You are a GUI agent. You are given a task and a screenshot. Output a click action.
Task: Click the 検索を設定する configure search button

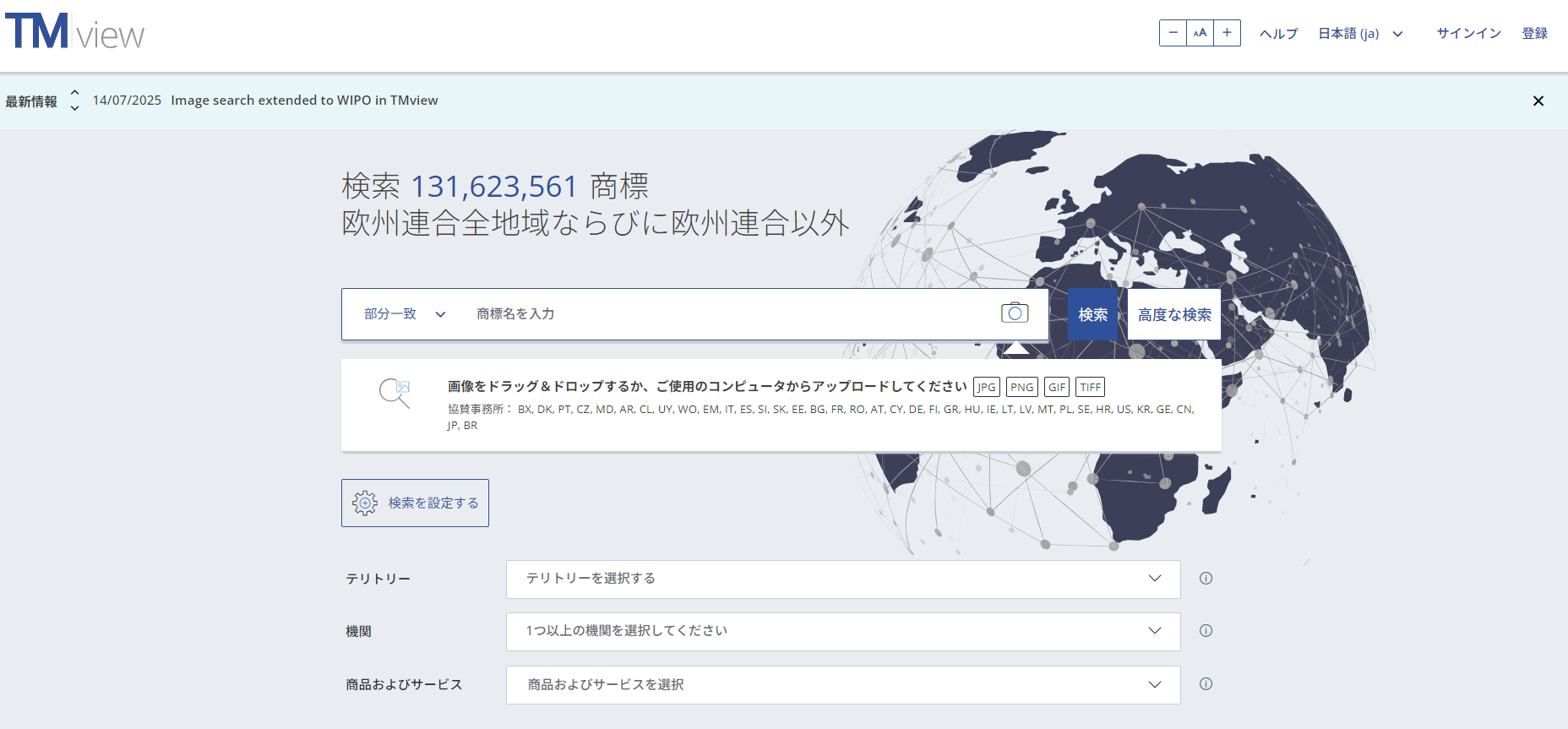click(x=415, y=503)
